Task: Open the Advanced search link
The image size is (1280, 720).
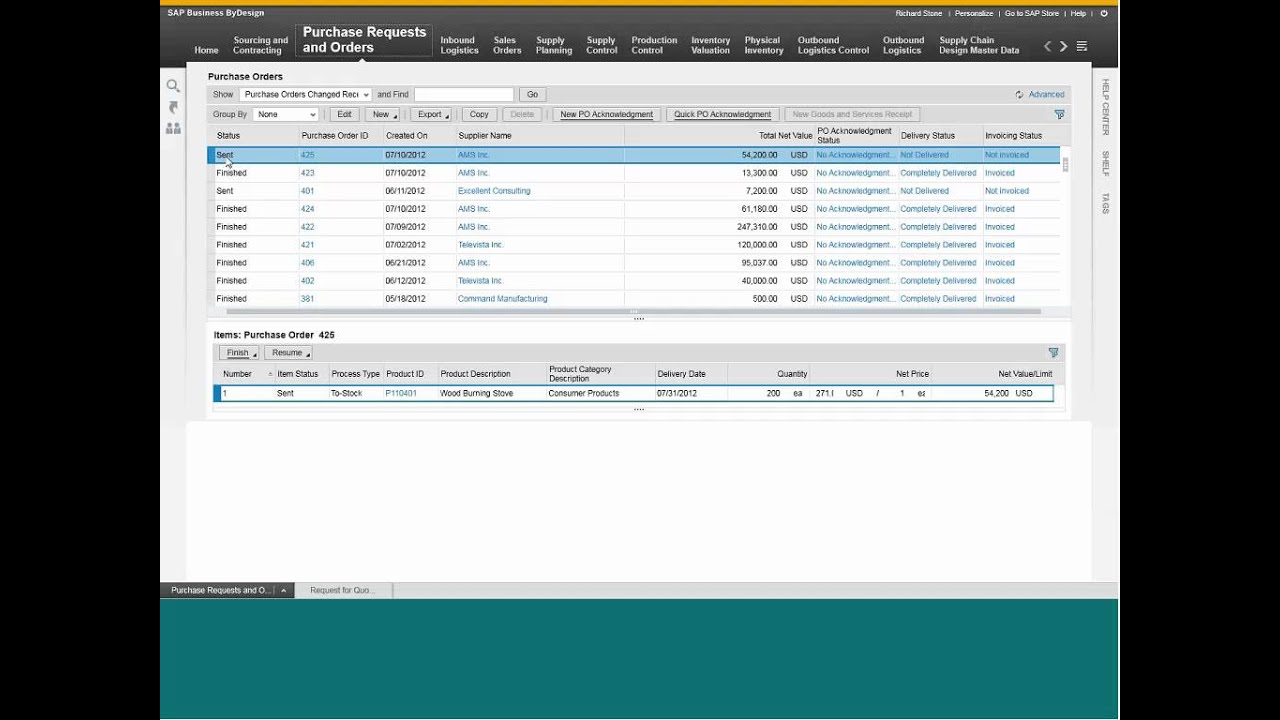Action: [x=1046, y=95]
